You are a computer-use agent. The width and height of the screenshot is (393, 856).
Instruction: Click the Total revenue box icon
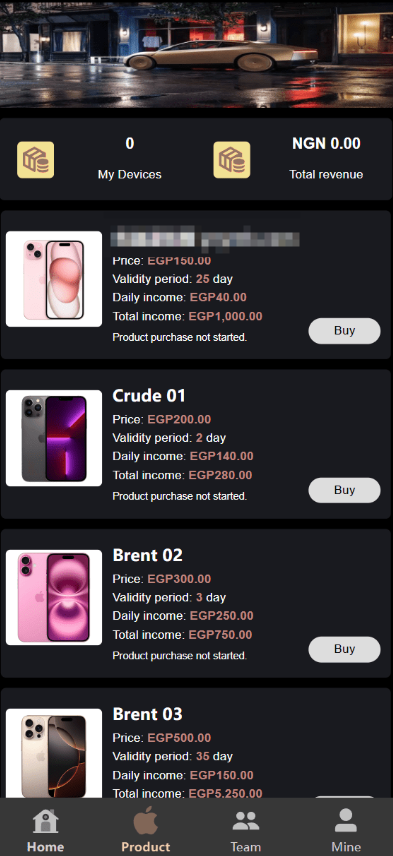[x=231, y=160]
